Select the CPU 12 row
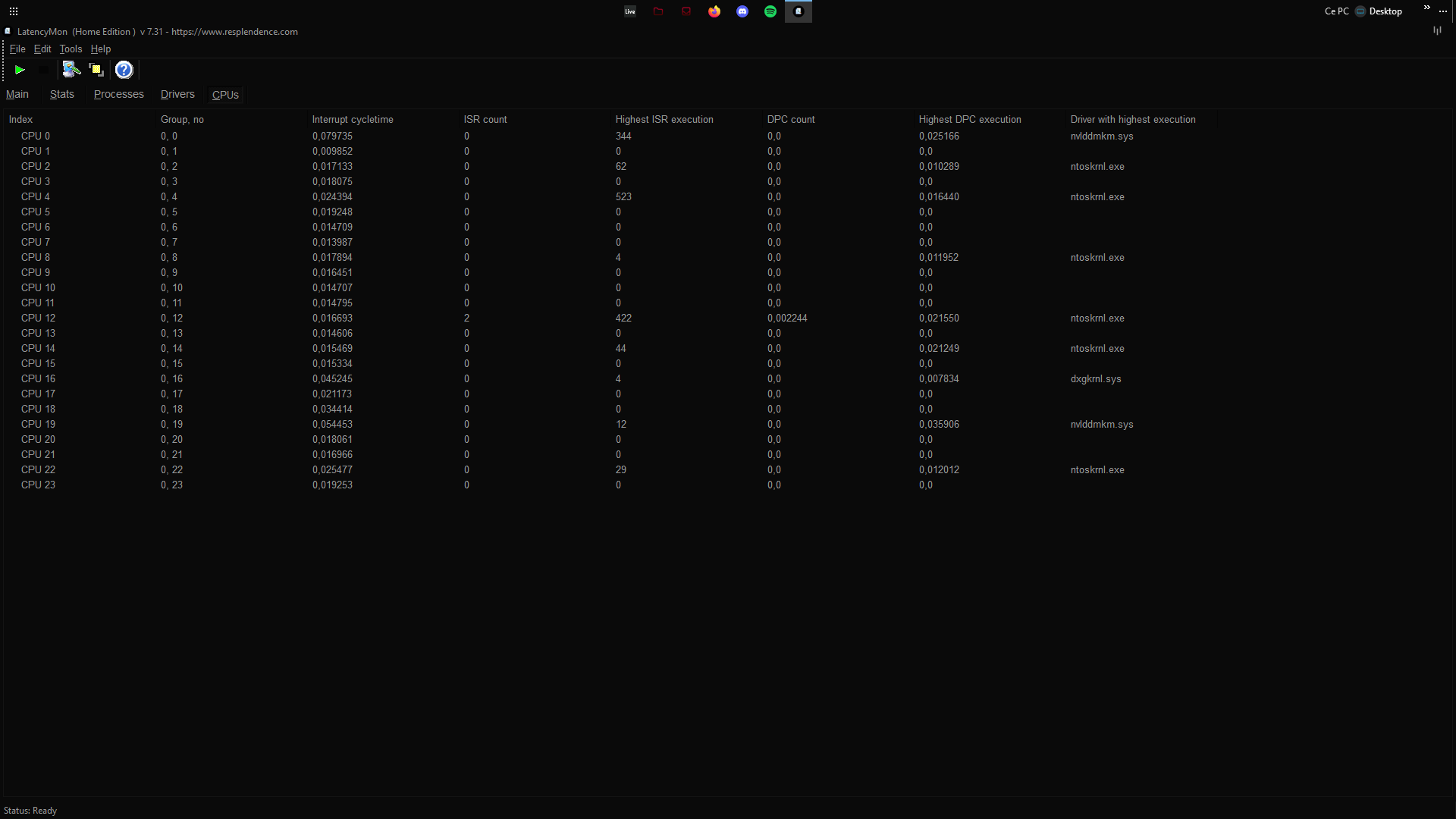Image resolution: width=1456 pixels, height=819 pixels. pyautogui.click(x=38, y=318)
